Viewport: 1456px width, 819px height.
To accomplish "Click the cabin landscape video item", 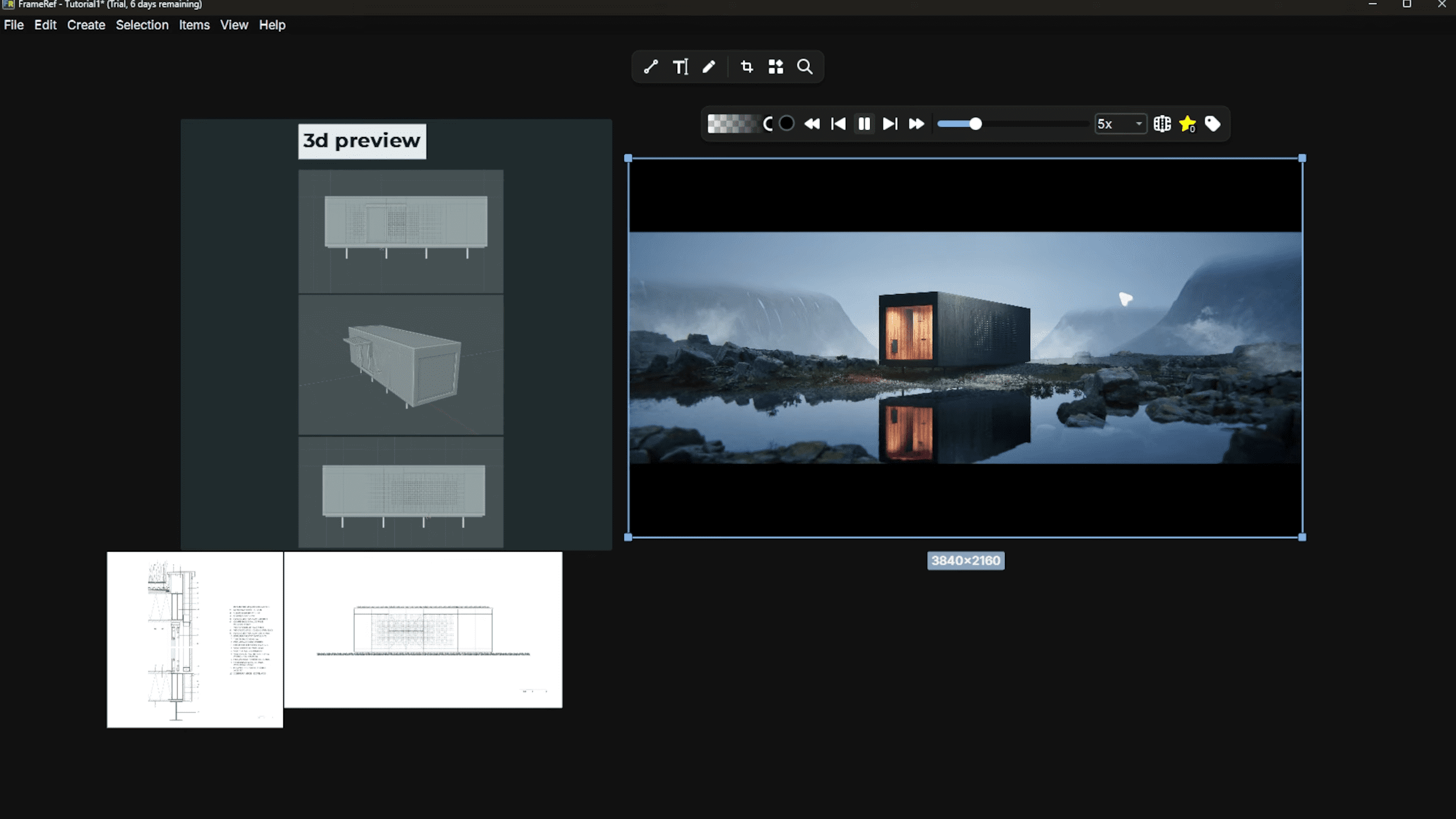I will click(x=965, y=348).
